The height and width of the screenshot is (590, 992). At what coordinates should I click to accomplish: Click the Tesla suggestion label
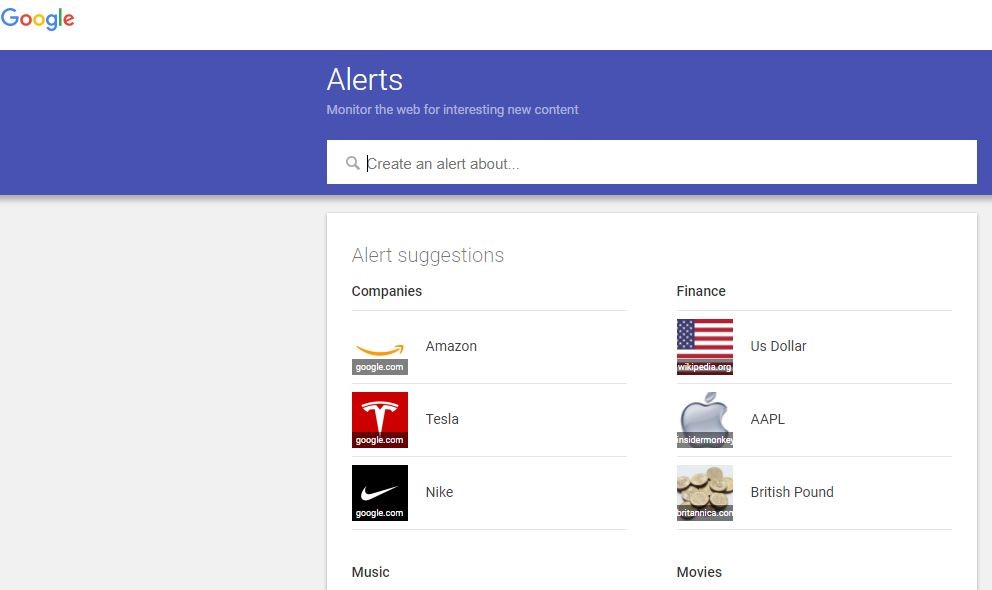pyautogui.click(x=442, y=419)
